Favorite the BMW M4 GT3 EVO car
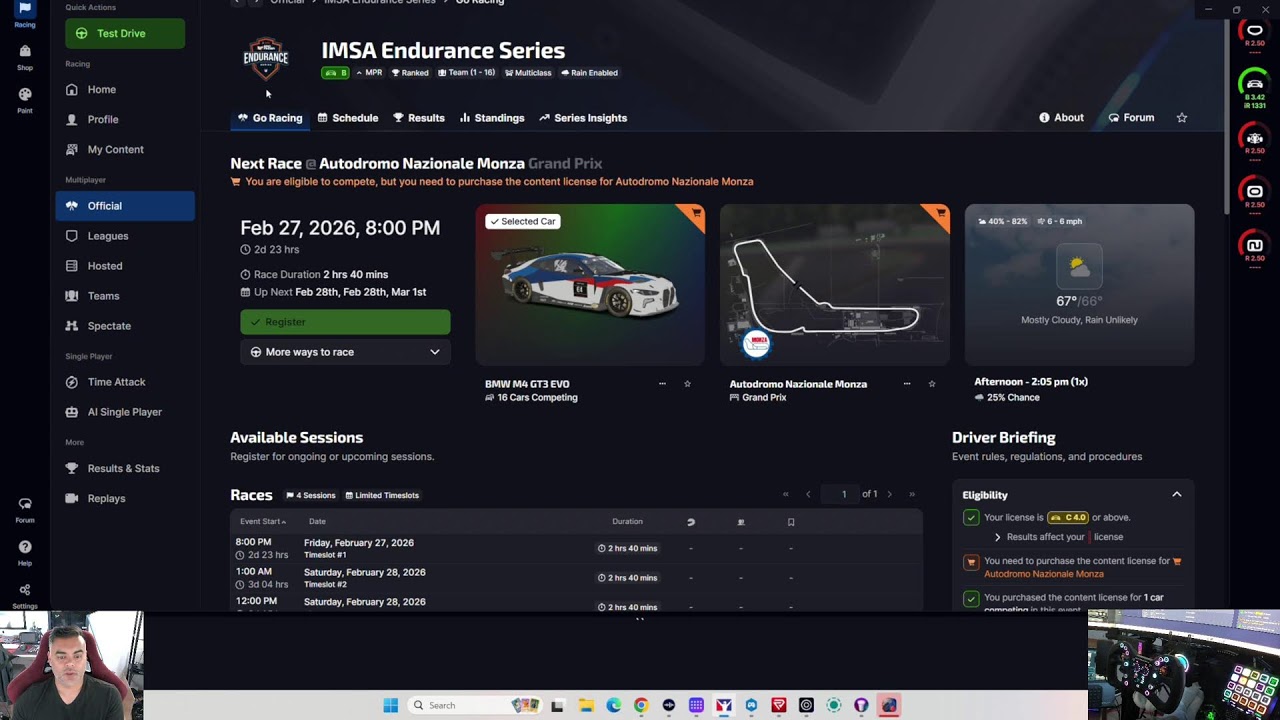The image size is (1280, 720). coord(687,384)
